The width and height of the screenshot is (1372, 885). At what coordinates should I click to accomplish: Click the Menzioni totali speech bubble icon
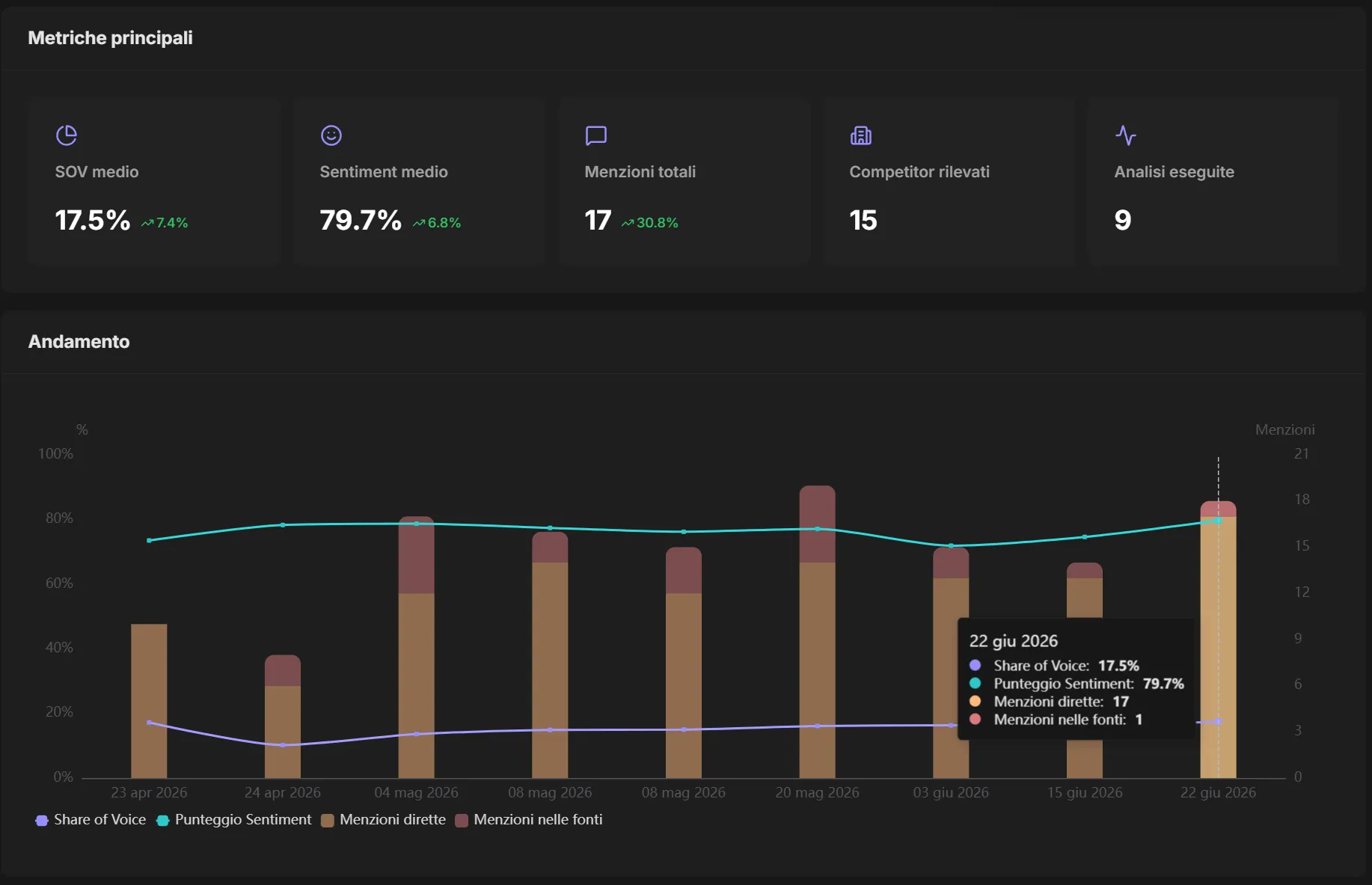pos(596,135)
